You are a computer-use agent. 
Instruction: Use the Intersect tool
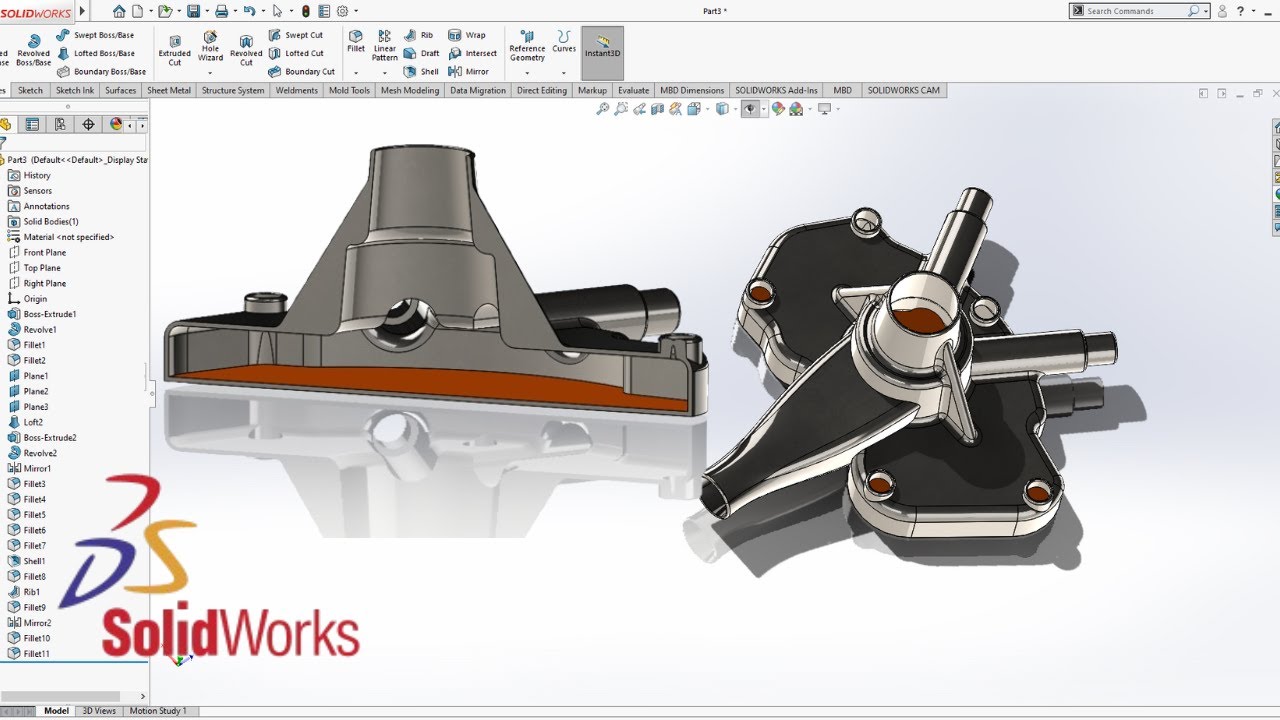[x=472, y=53]
